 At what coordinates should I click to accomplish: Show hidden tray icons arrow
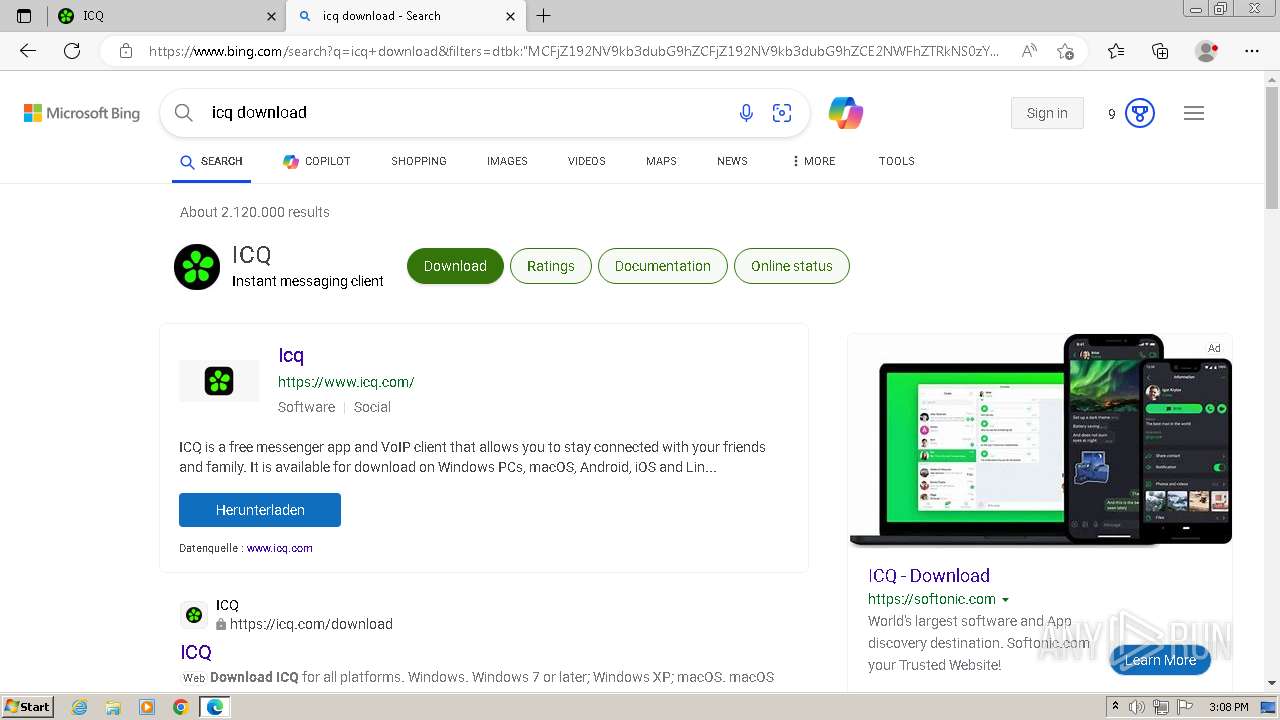(x=1115, y=707)
